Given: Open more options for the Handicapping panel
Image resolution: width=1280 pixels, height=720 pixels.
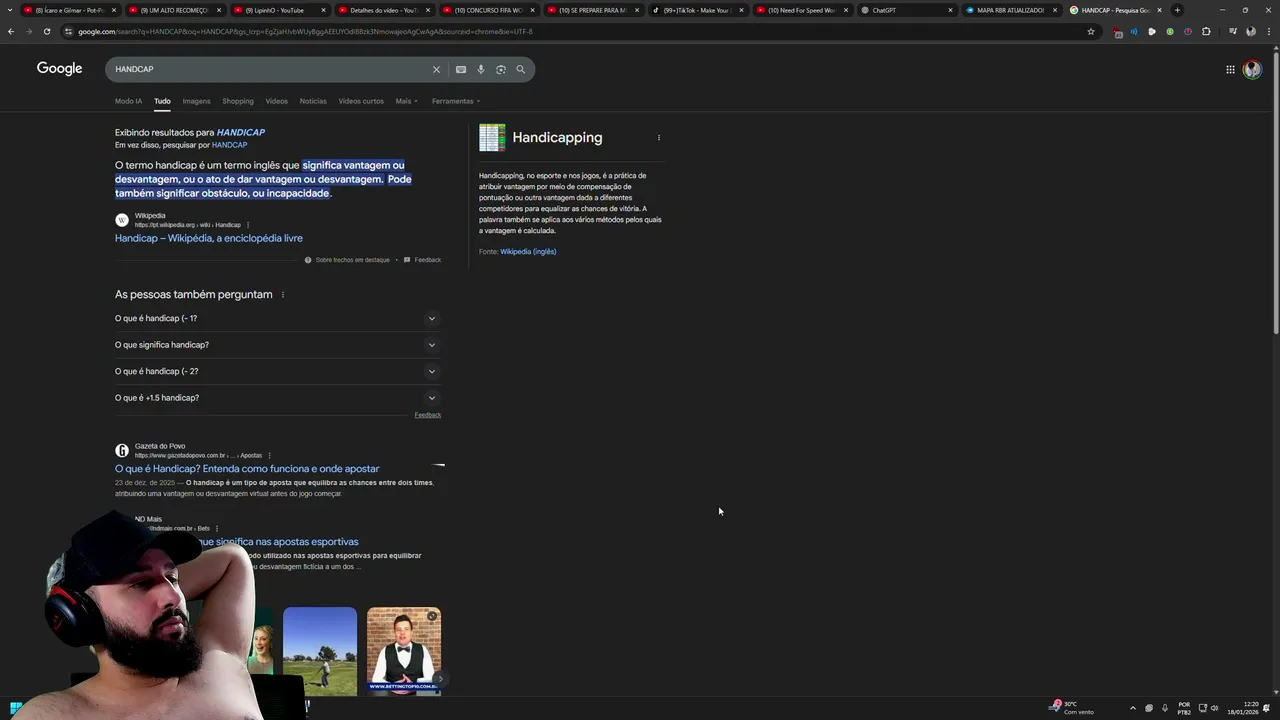Looking at the screenshot, I should coord(658,138).
